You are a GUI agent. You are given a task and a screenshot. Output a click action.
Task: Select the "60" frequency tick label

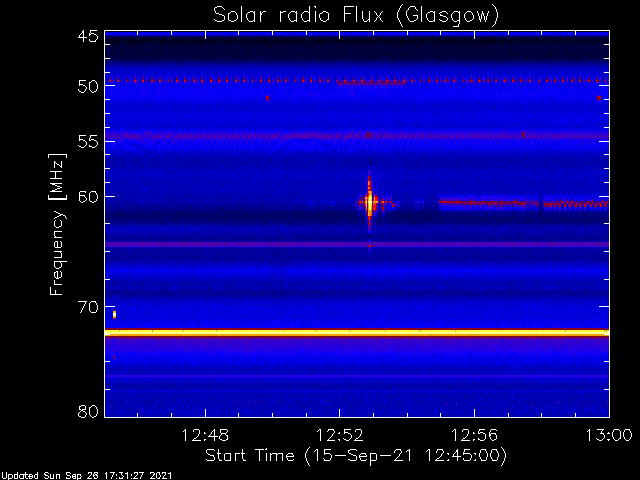(88, 197)
